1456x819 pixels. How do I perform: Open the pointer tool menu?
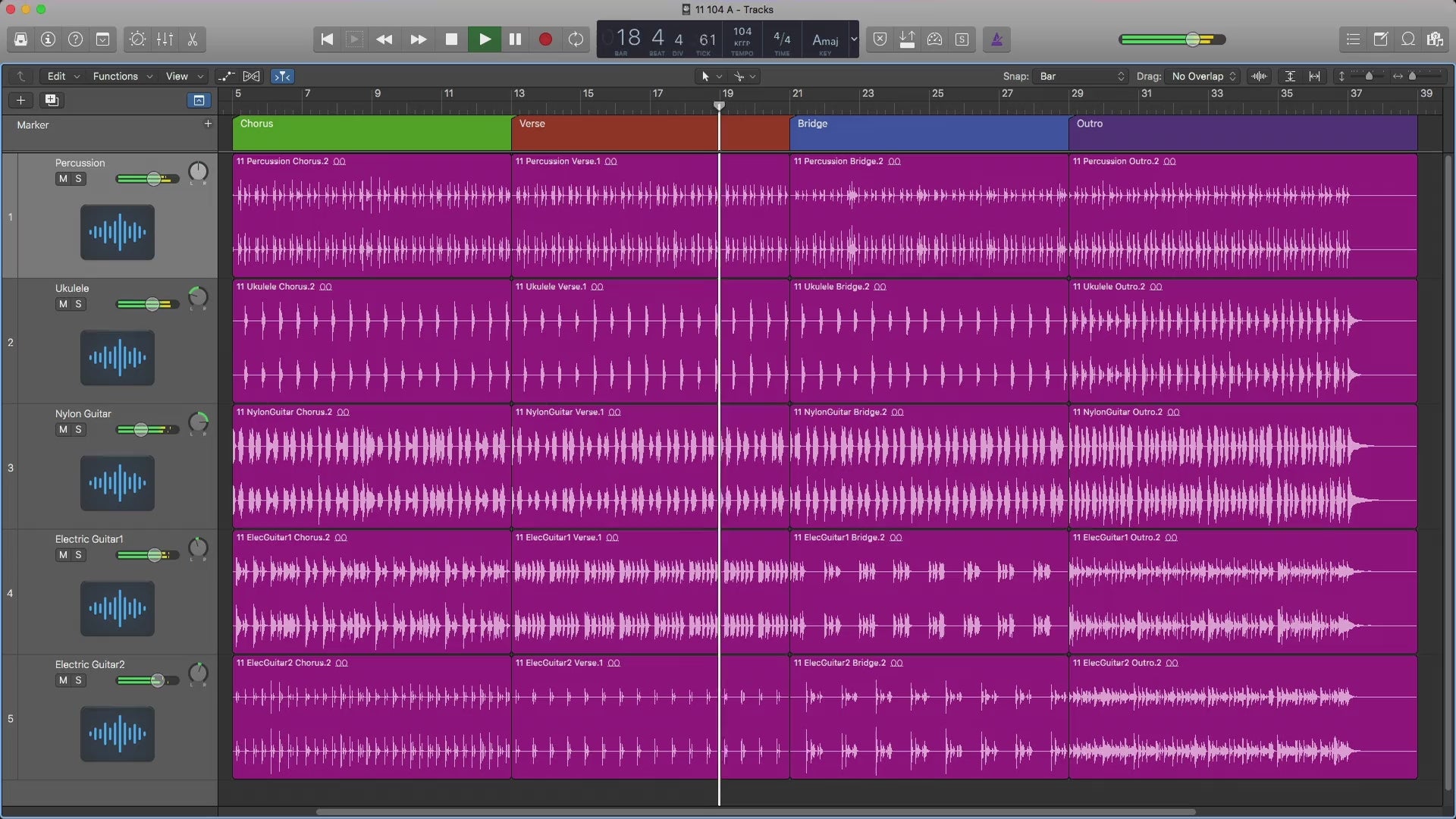pos(711,77)
